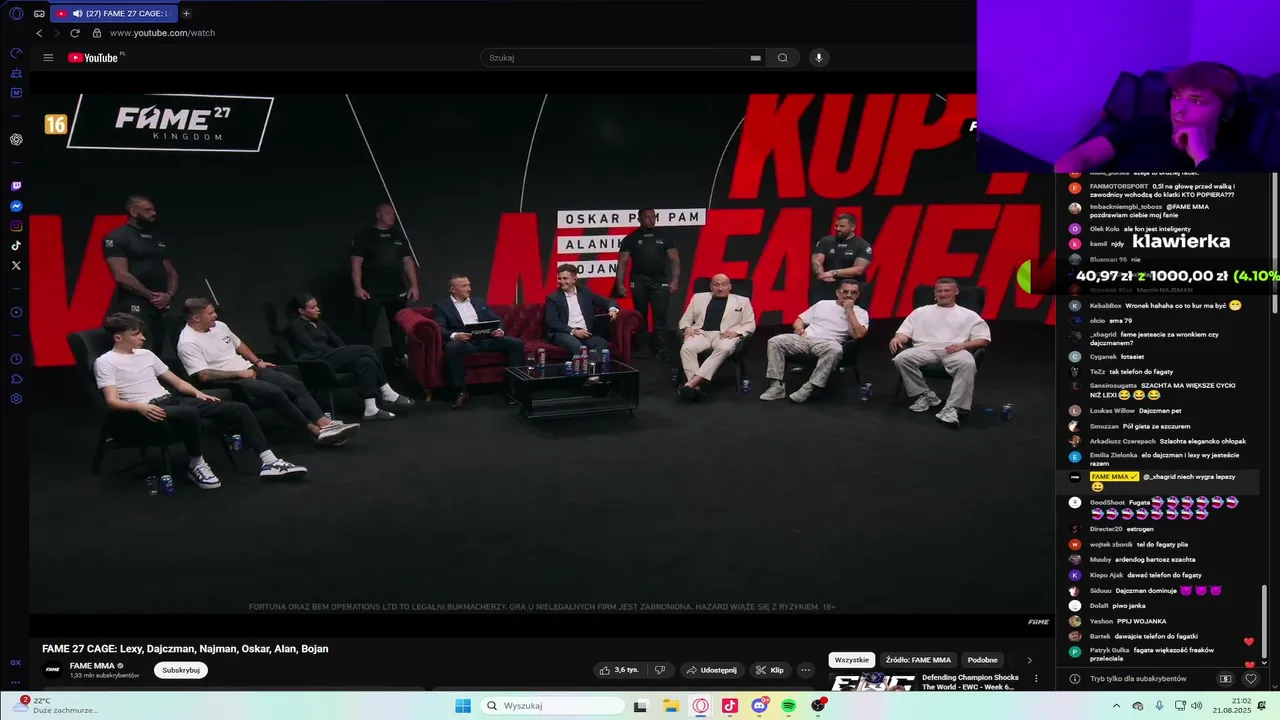The image size is (1280, 720).
Task: Open the FAME MMA channel name
Action: coord(92,665)
